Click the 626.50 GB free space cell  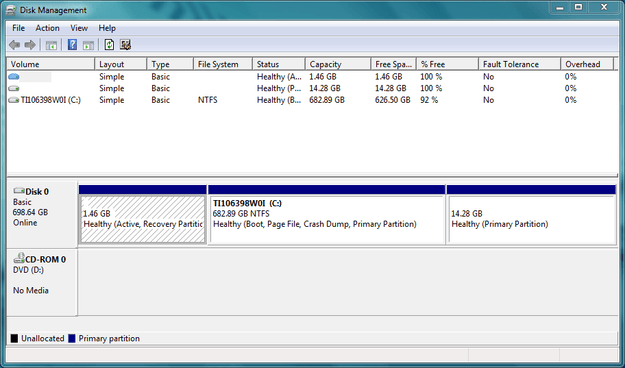click(393, 100)
